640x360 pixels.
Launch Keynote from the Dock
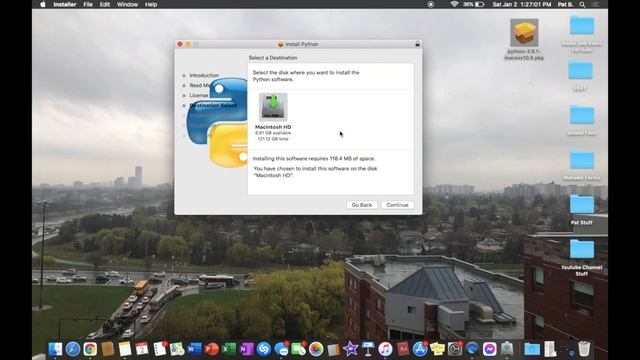[368, 349]
